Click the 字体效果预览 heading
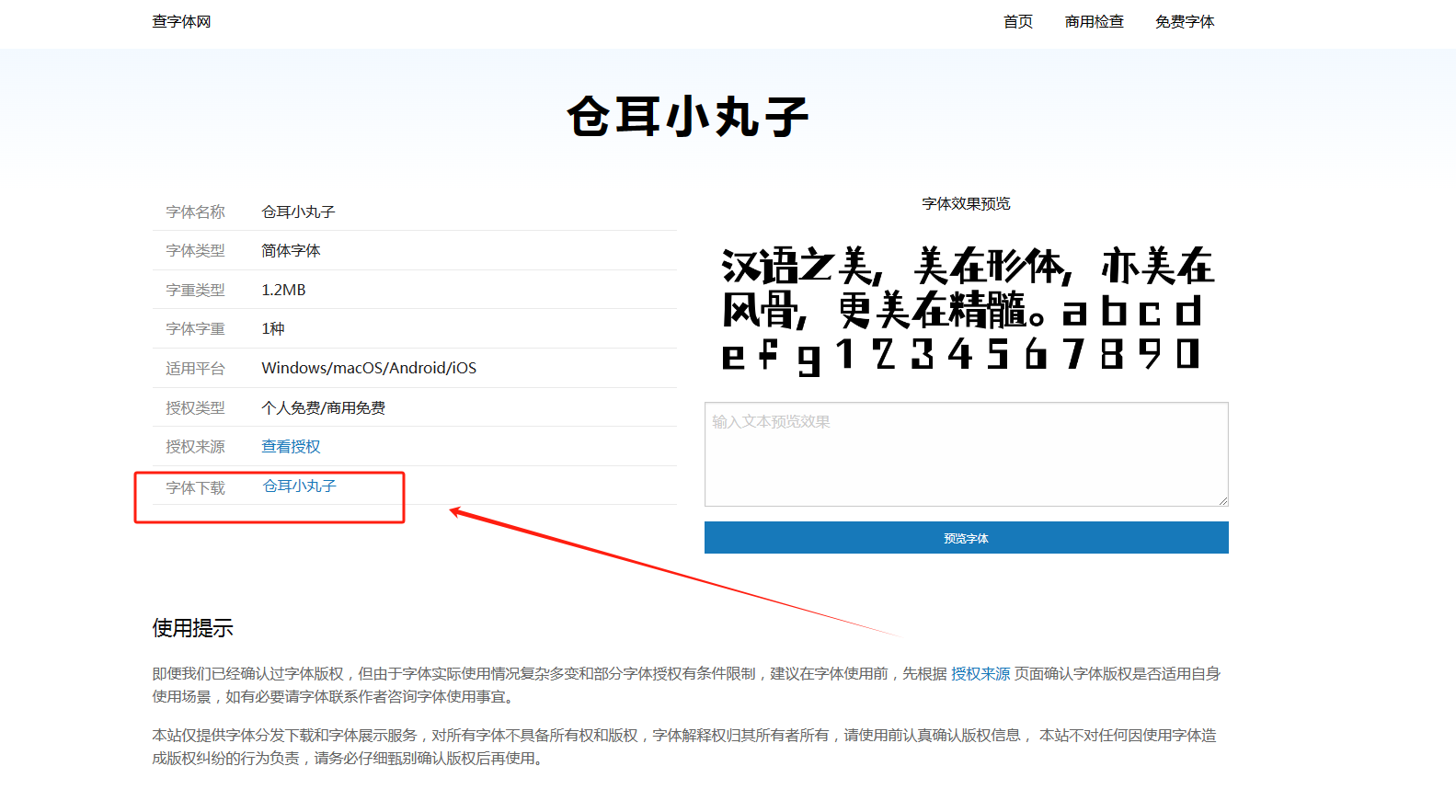Image resolution: width=1456 pixels, height=812 pixels. click(967, 203)
